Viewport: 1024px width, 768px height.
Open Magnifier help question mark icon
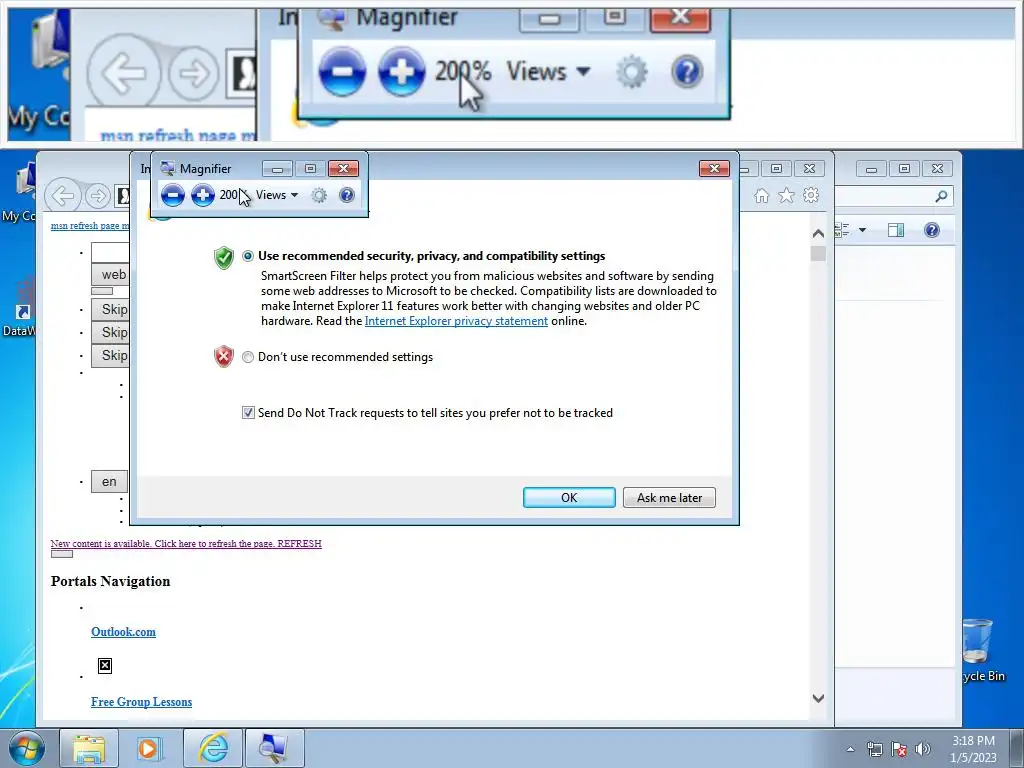[347, 195]
